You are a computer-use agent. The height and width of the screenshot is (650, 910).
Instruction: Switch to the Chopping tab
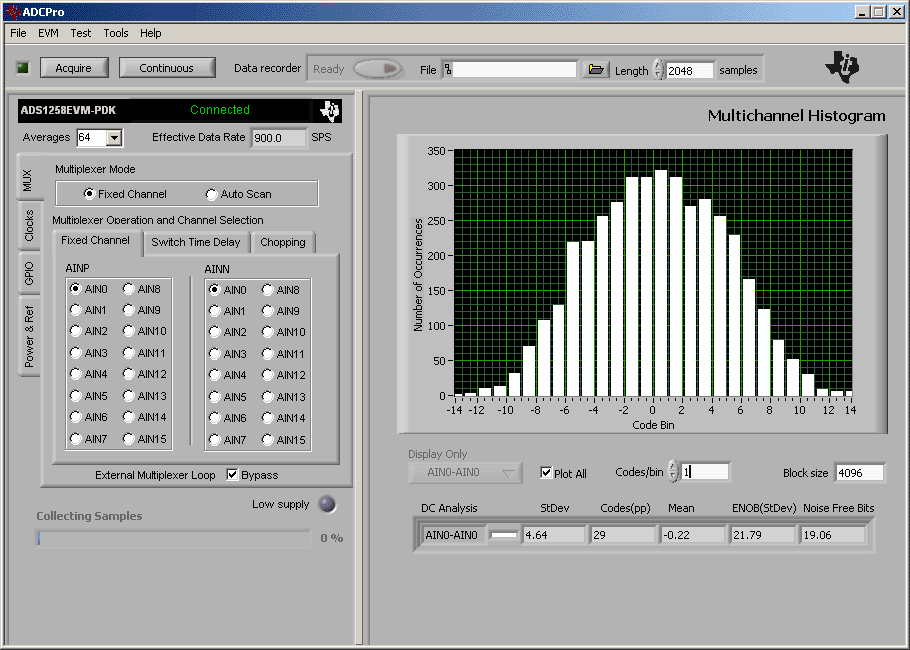(x=283, y=242)
